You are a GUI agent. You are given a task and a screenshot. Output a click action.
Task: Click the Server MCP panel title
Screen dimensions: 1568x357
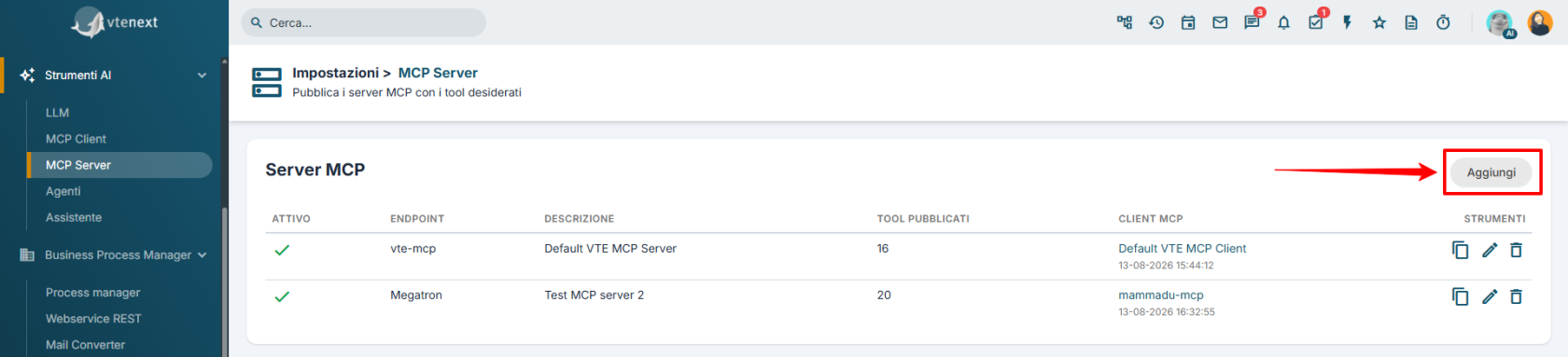(315, 170)
